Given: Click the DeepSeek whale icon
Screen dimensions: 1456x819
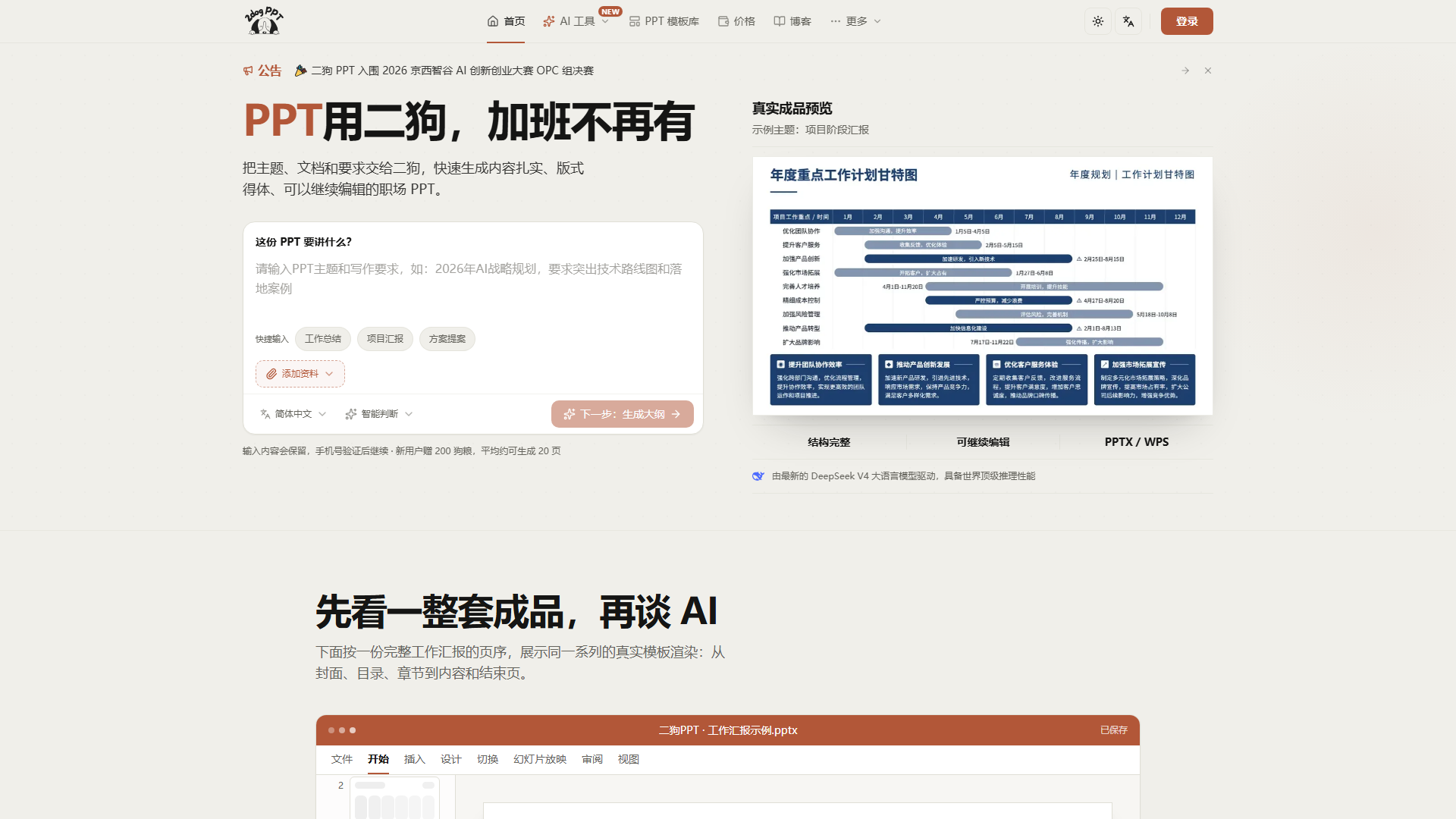Looking at the screenshot, I should [x=758, y=476].
